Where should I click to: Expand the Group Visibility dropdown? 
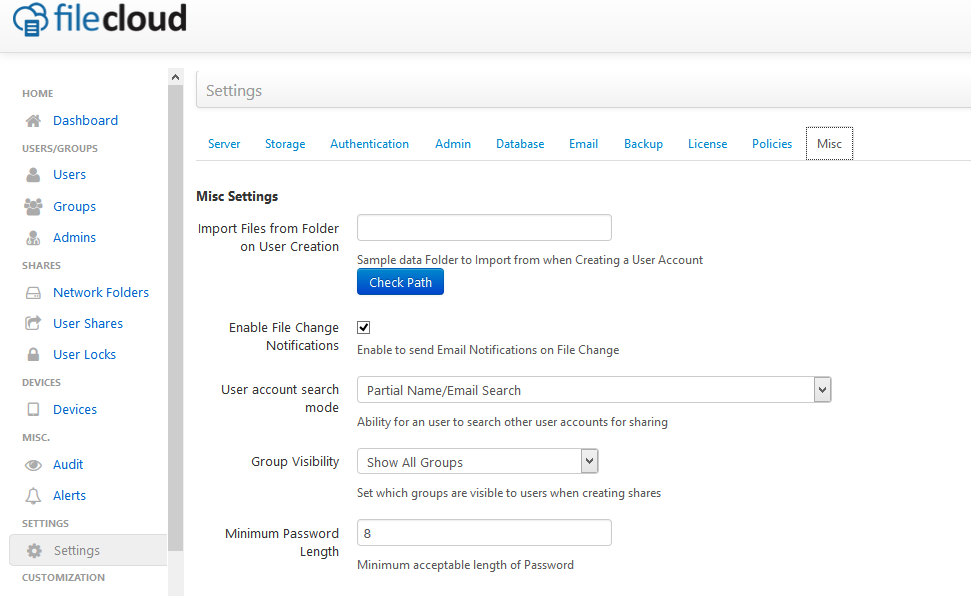pyautogui.click(x=477, y=462)
